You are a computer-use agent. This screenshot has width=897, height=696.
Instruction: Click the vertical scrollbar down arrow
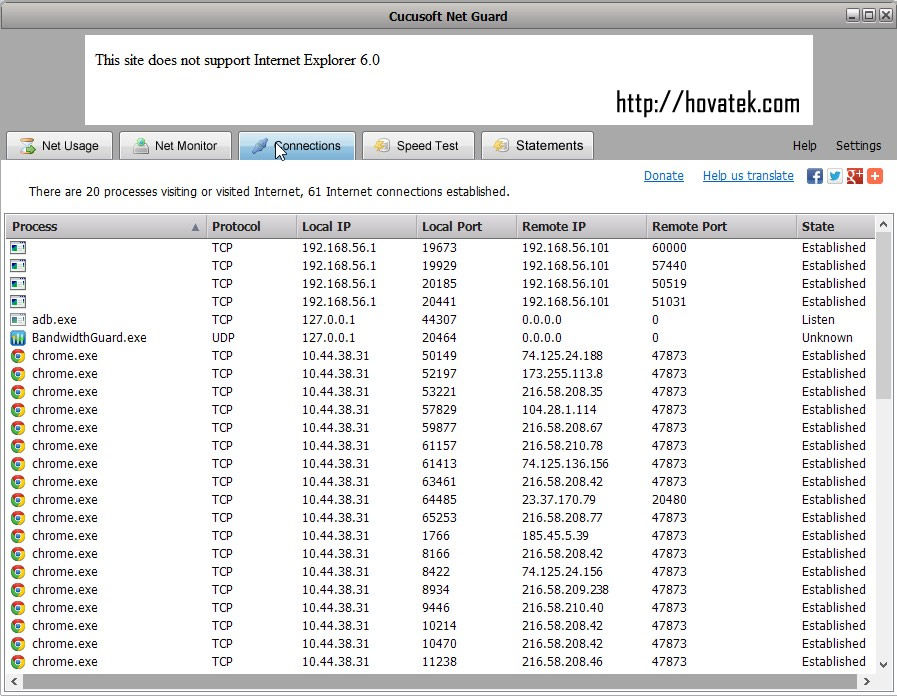click(883, 665)
